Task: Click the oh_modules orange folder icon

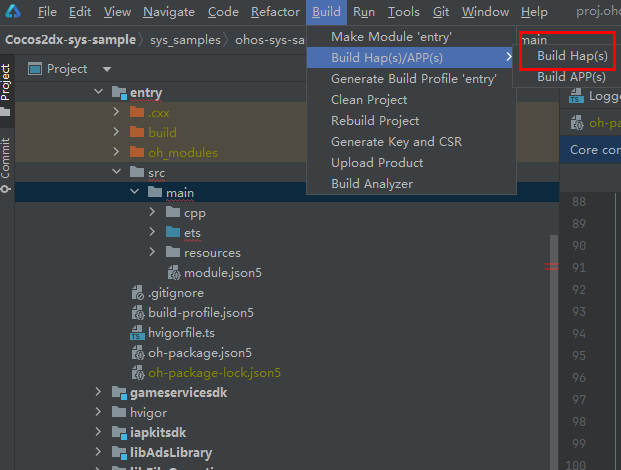Action: click(x=137, y=152)
